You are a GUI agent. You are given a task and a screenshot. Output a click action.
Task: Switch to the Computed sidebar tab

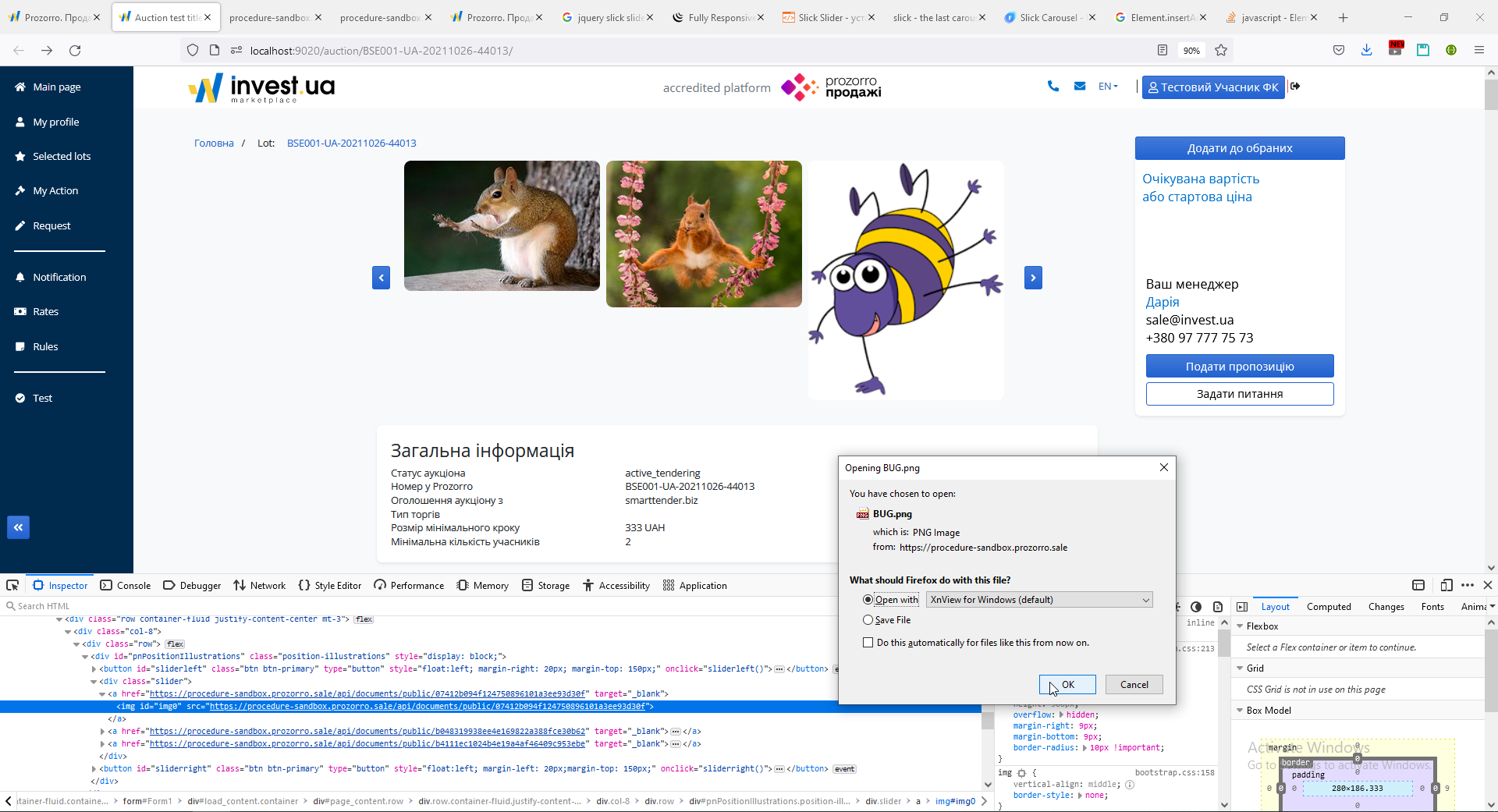(x=1329, y=607)
